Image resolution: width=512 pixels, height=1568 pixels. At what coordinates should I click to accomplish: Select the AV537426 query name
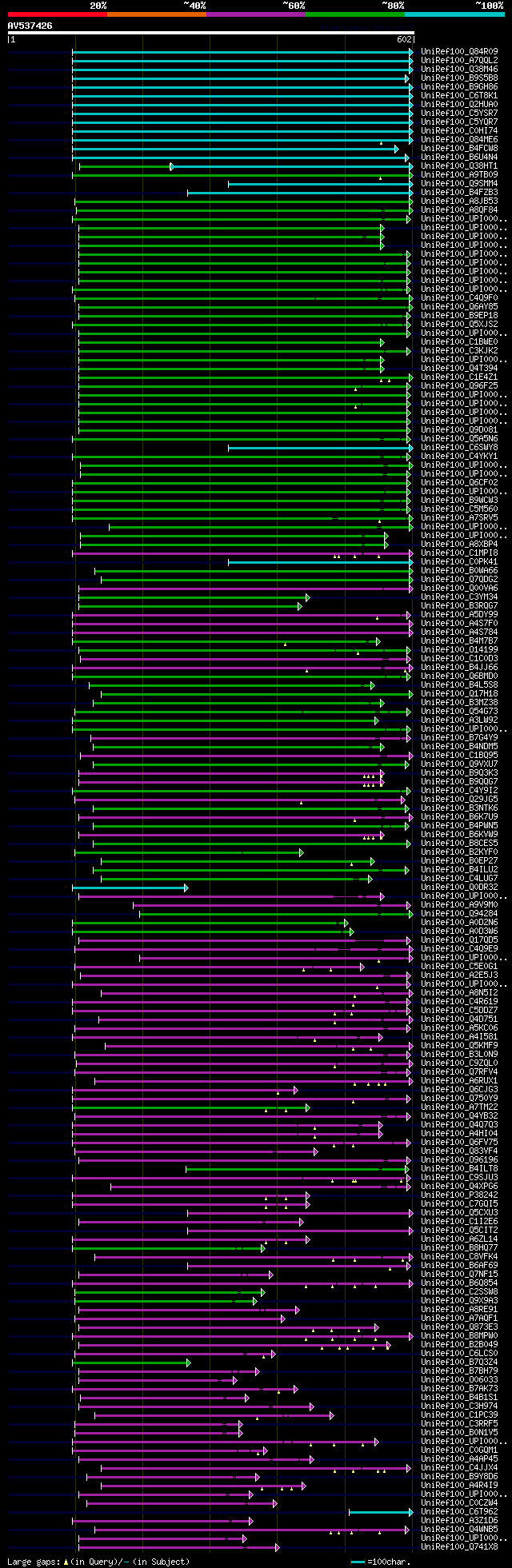30,26
